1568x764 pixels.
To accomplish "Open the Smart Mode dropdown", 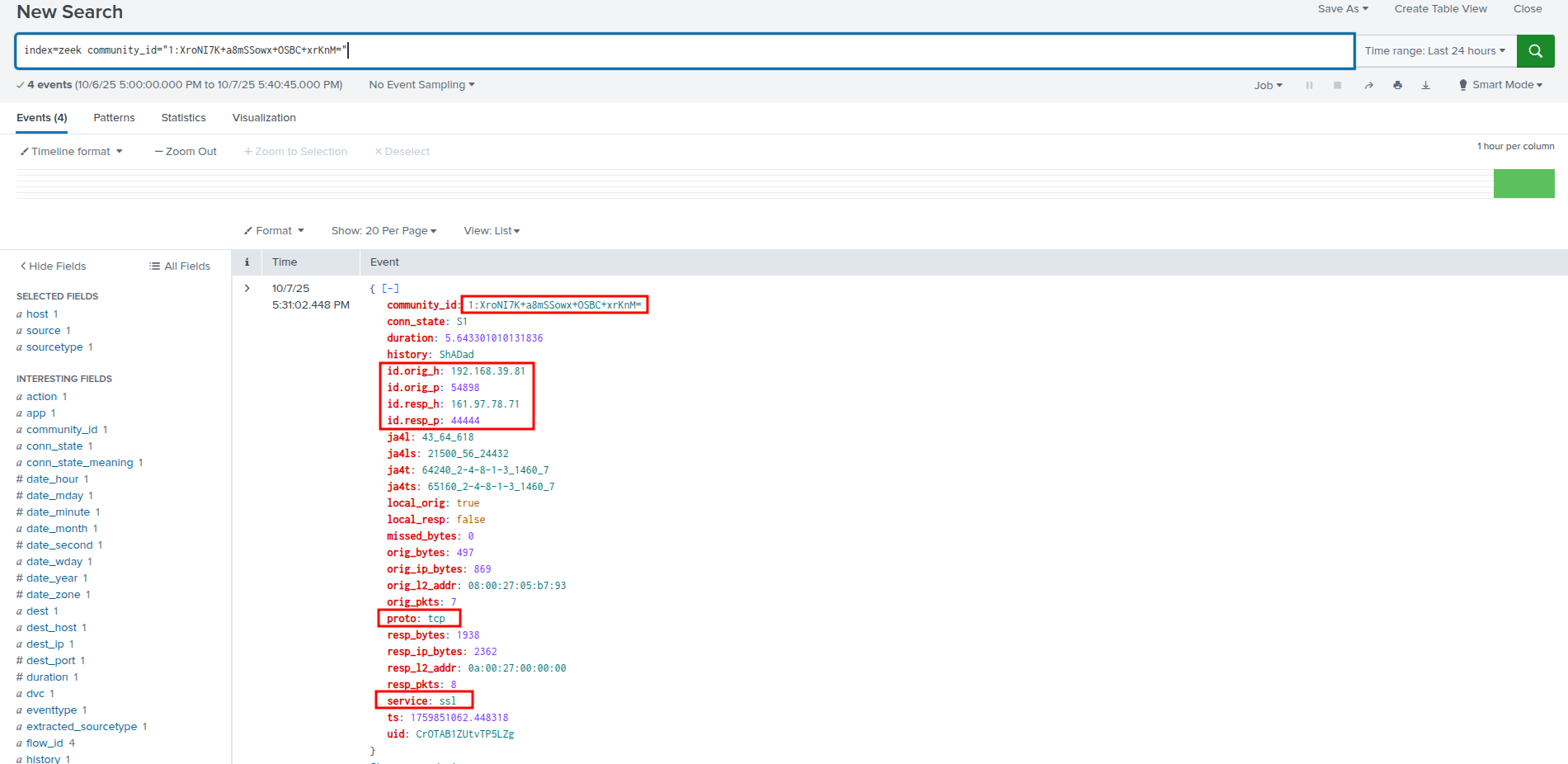I will click(1500, 85).
